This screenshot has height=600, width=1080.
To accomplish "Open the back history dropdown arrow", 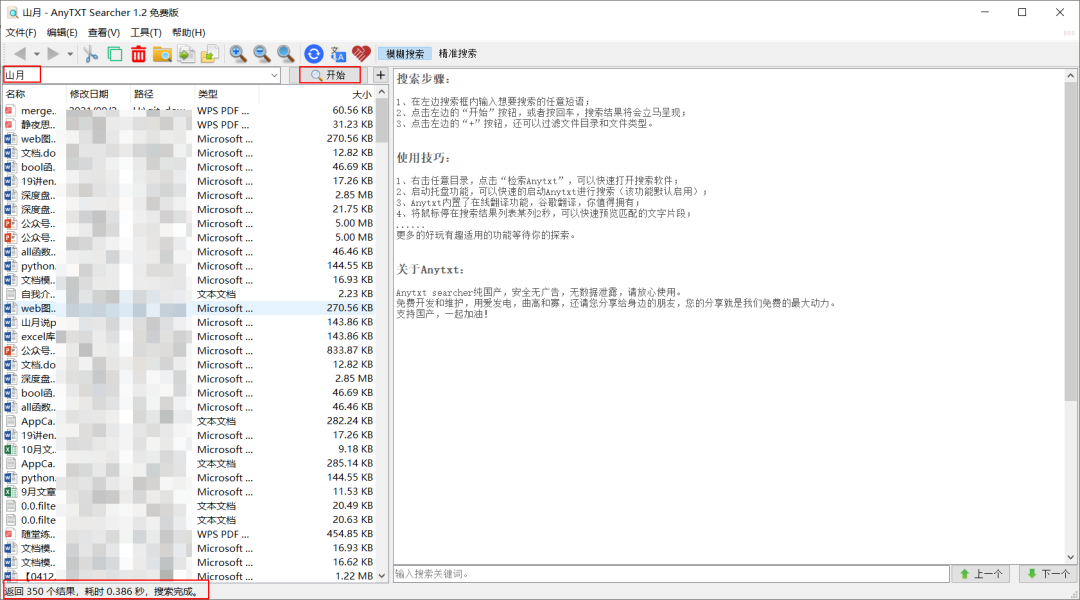I will [37, 54].
